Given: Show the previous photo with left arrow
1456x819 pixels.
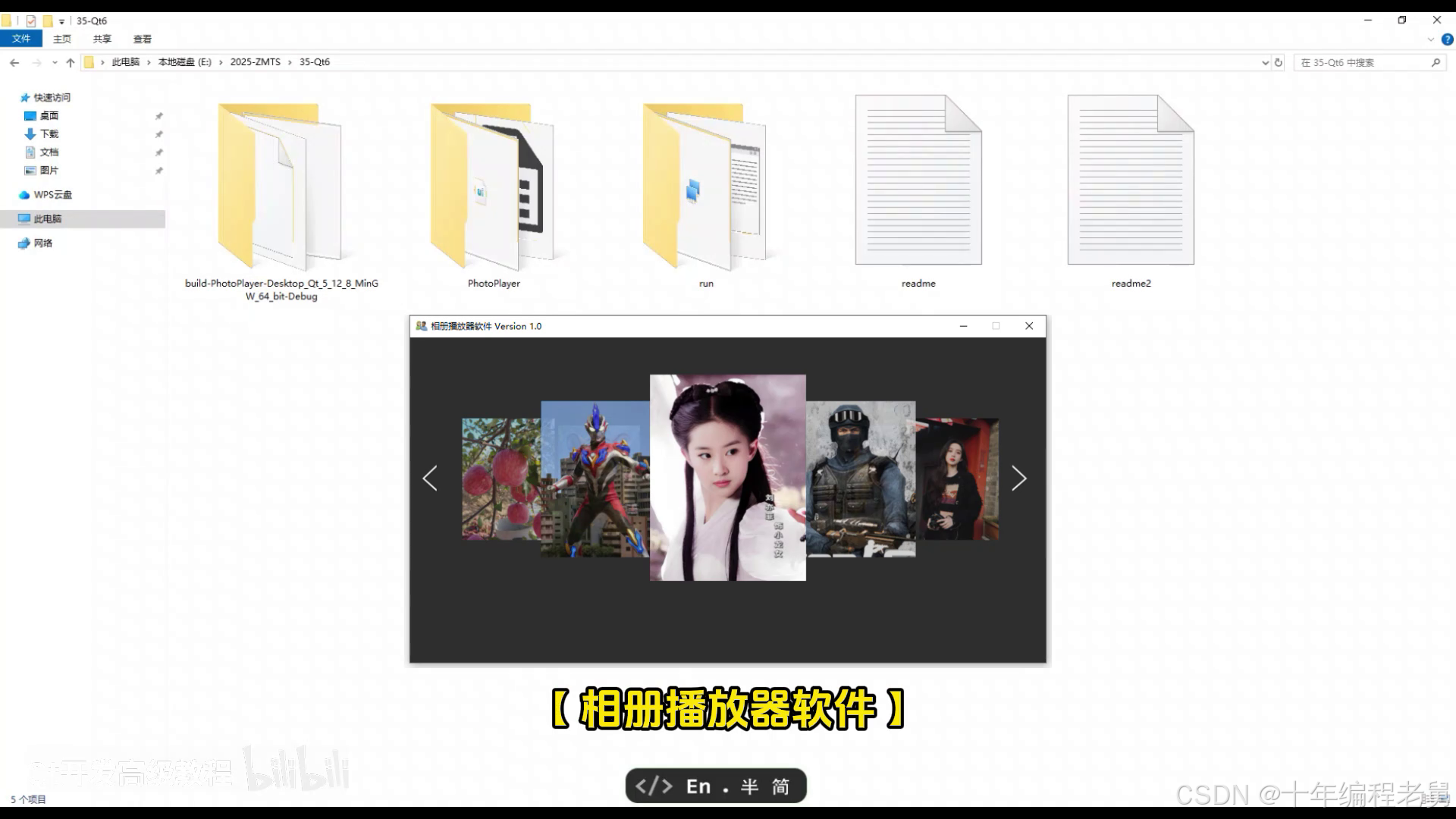Looking at the screenshot, I should (430, 479).
